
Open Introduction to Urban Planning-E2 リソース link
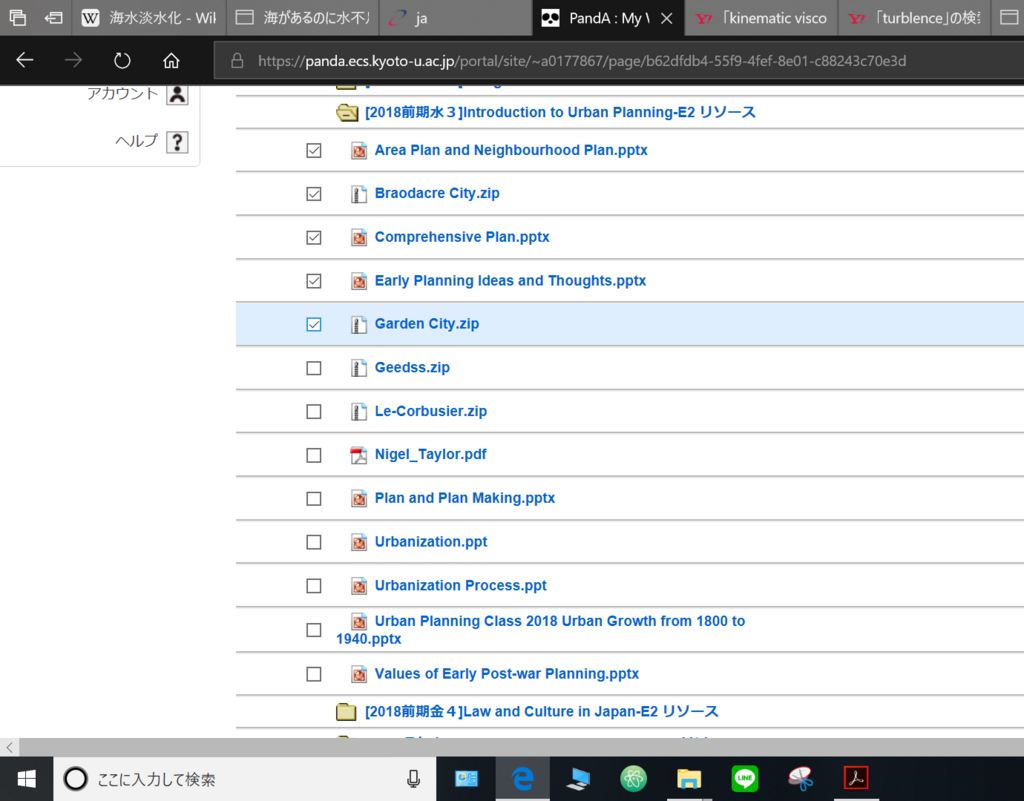pos(560,112)
